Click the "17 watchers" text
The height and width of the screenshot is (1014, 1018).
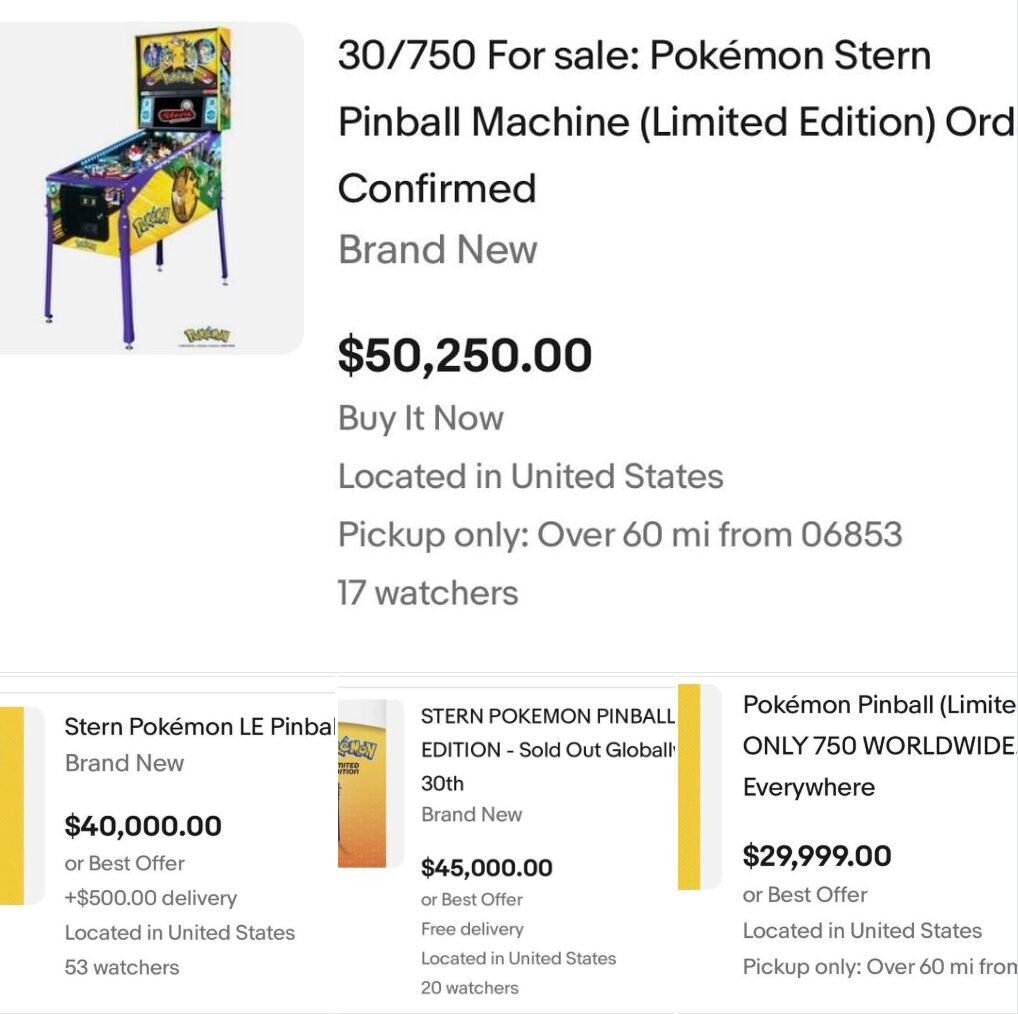(x=428, y=593)
